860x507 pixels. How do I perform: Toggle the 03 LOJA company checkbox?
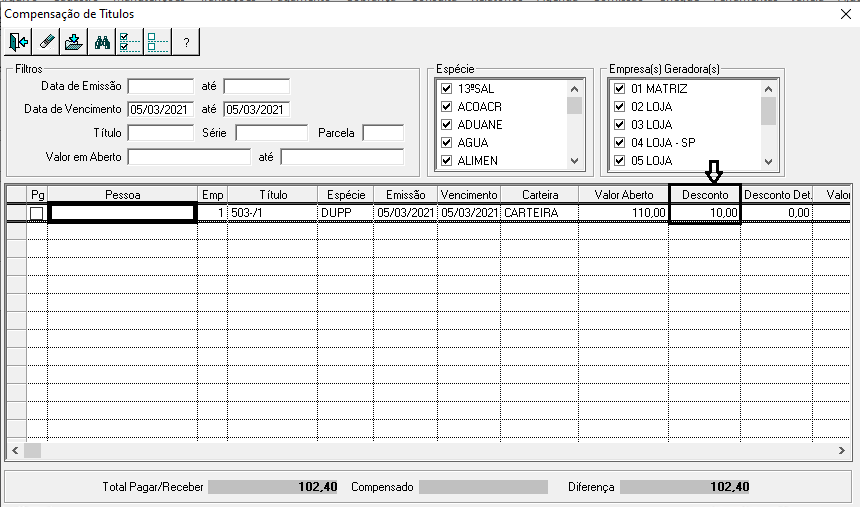point(620,125)
